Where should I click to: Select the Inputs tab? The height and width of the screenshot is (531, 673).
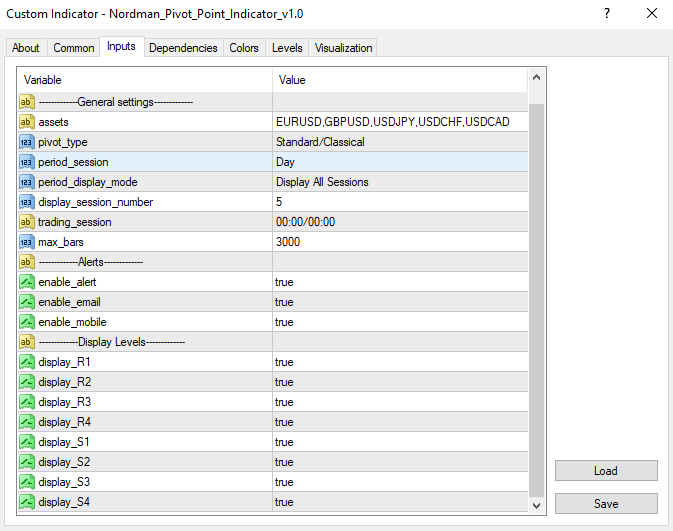(x=121, y=46)
